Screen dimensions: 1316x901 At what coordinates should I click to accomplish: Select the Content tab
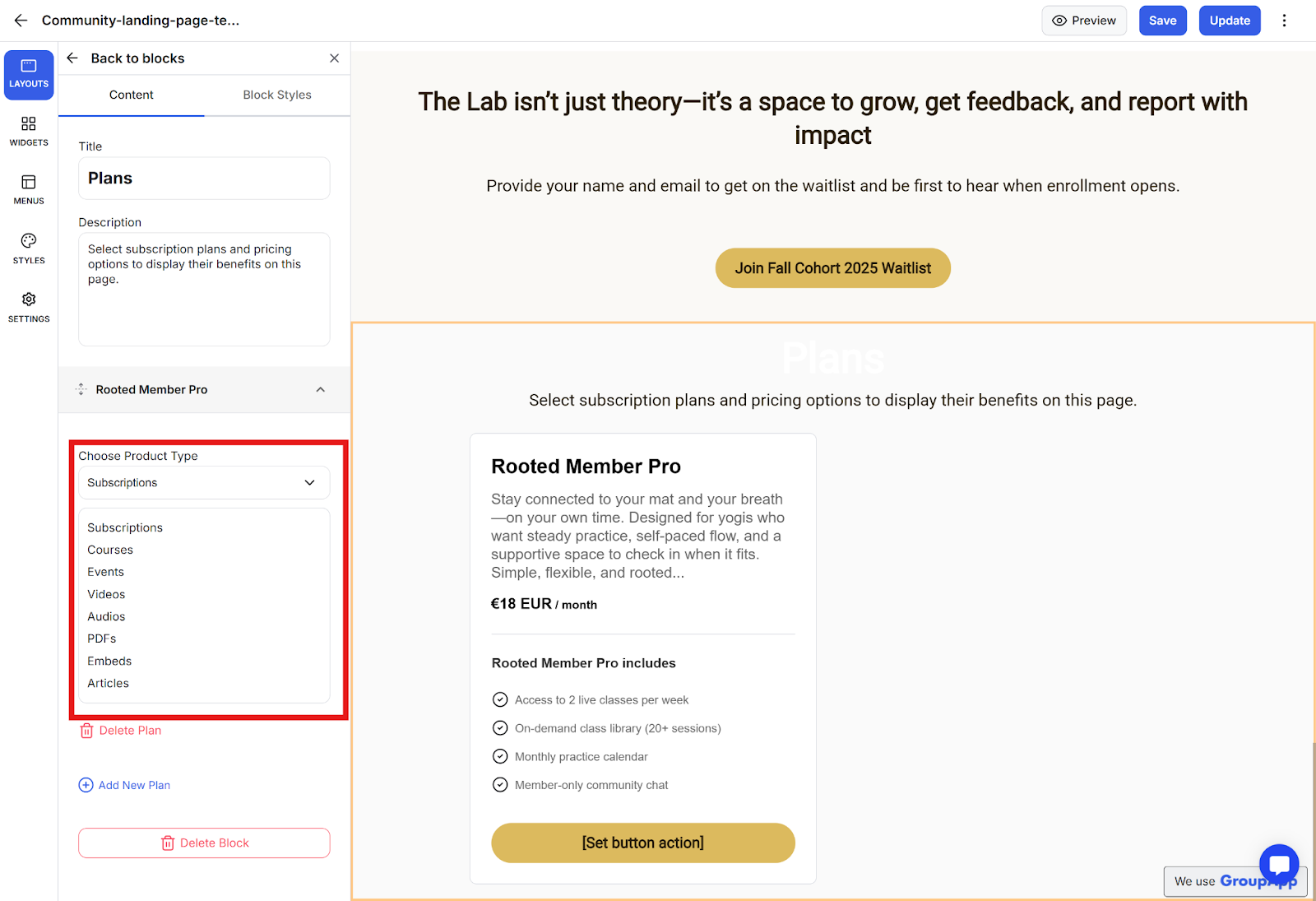132,95
